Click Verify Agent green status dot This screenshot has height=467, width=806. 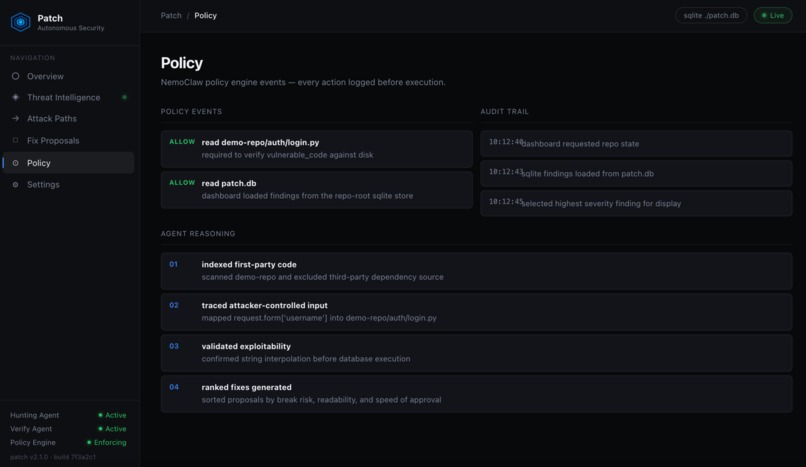(x=100, y=428)
